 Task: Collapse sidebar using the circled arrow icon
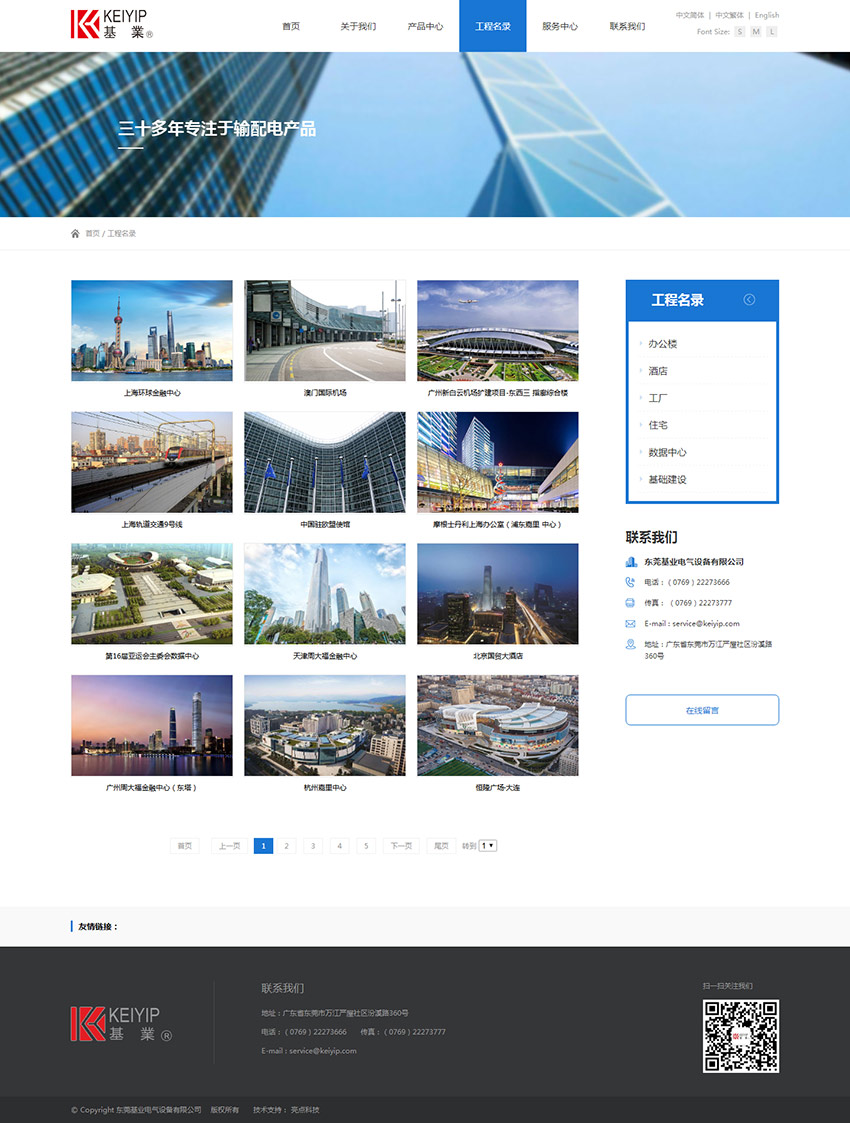point(749,300)
